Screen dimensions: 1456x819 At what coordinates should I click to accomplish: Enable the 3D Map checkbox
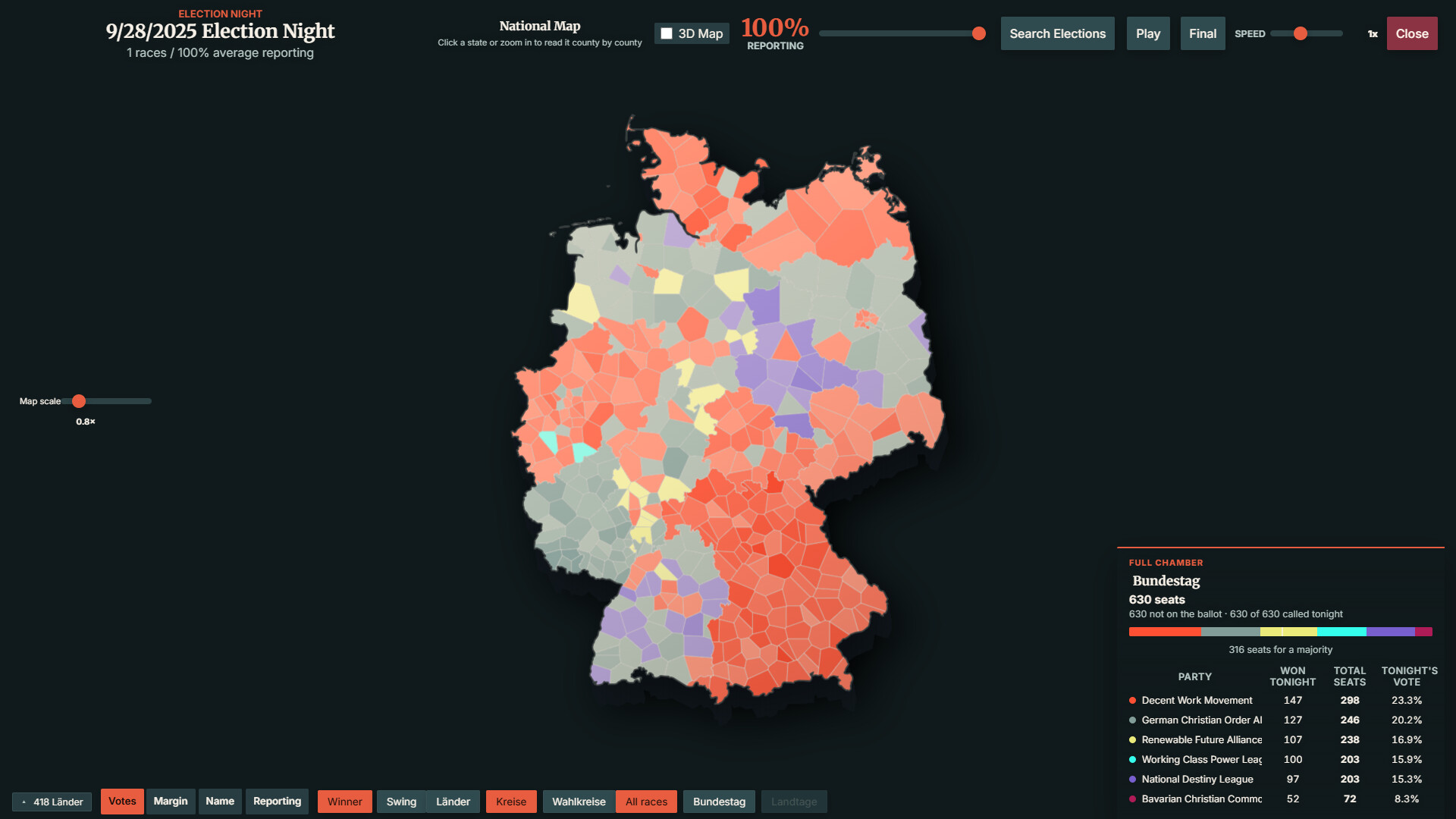[x=667, y=33]
